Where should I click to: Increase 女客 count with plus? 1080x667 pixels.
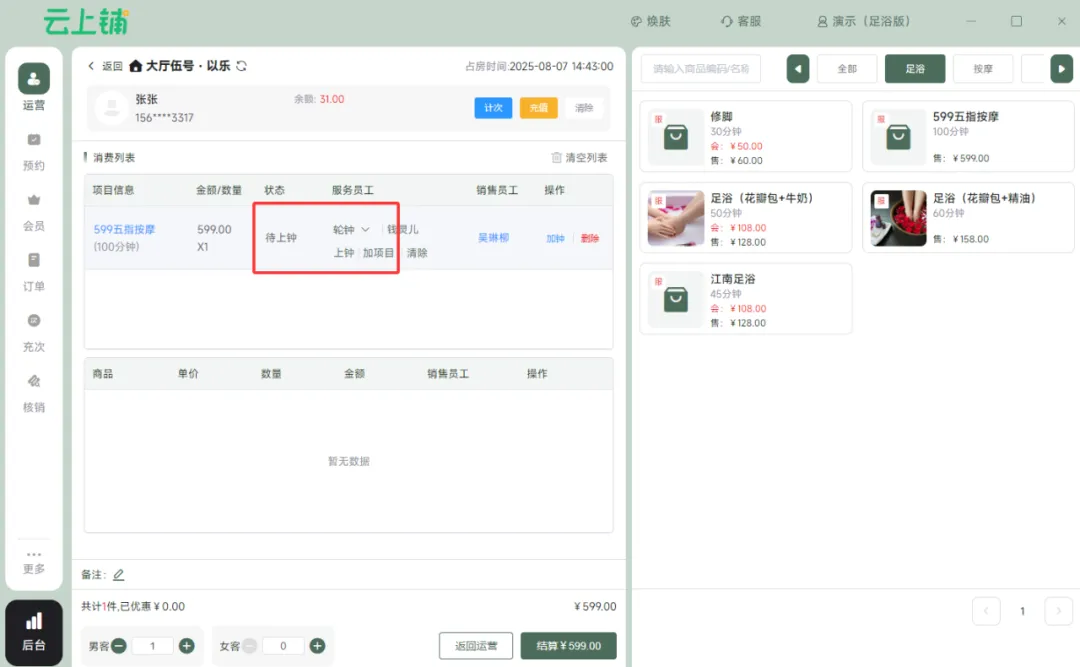(x=317, y=646)
